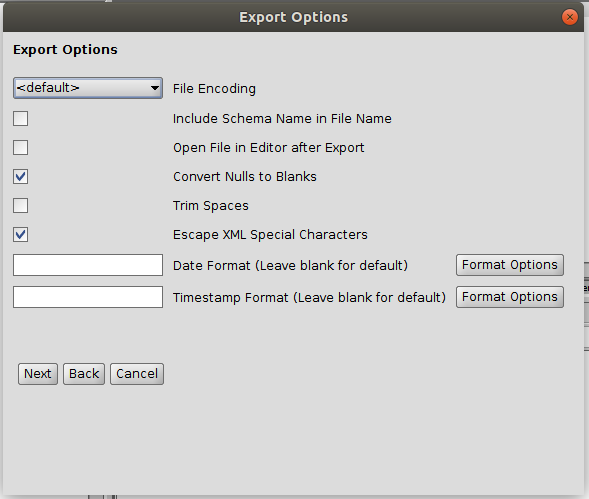Click the Trim Spaces label text
589x499 pixels.
pyautogui.click(x=211, y=206)
